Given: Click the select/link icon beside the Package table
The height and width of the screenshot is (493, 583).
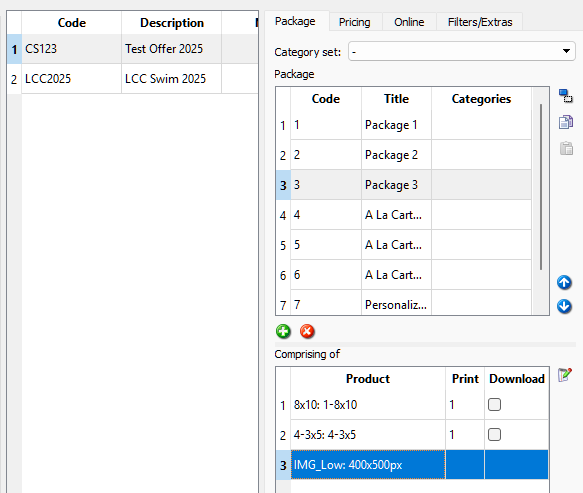Looking at the screenshot, I should [x=566, y=96].
